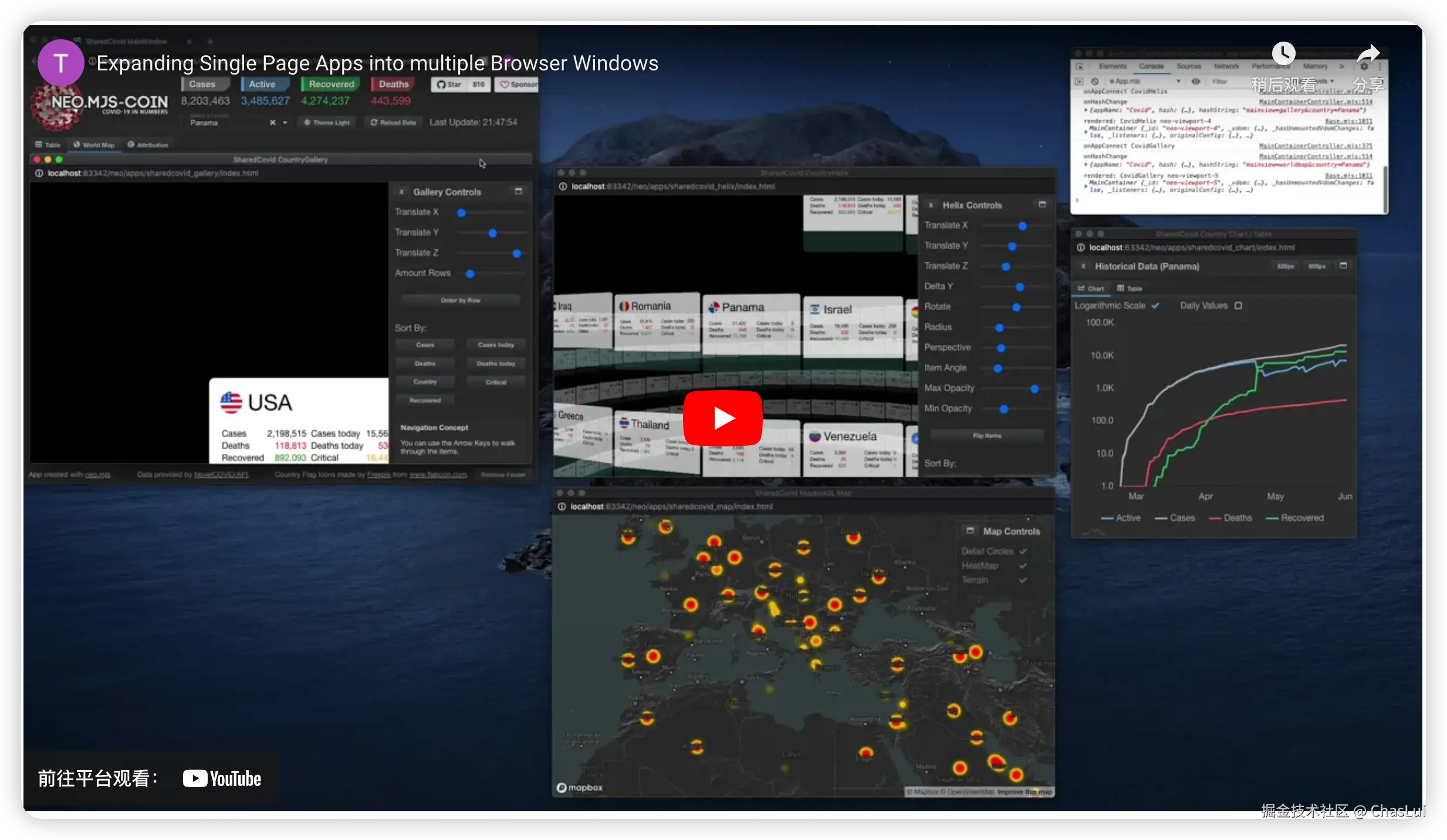Image resolution: width=1447 pixels, height=840 pixels.
Task: Collapse the Helix Controls panel icon
Action: point(1042,205)
